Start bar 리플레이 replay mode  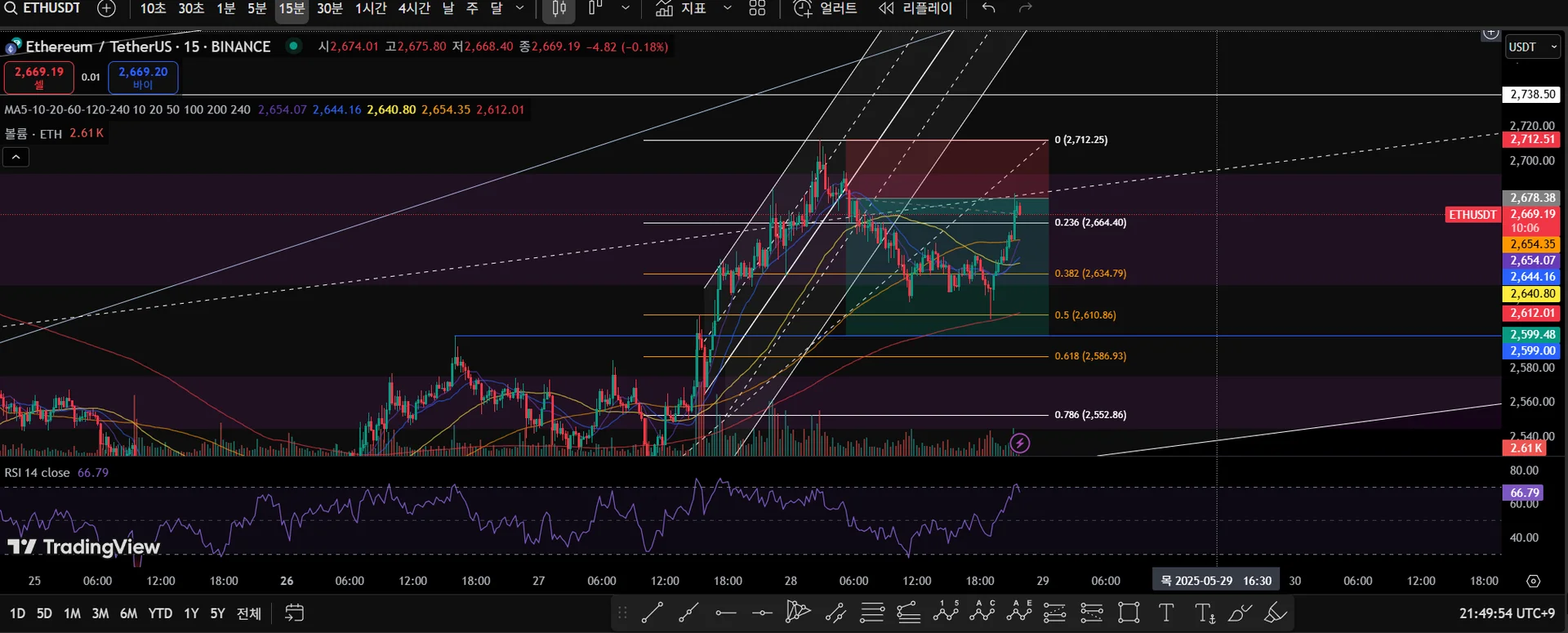915,8
